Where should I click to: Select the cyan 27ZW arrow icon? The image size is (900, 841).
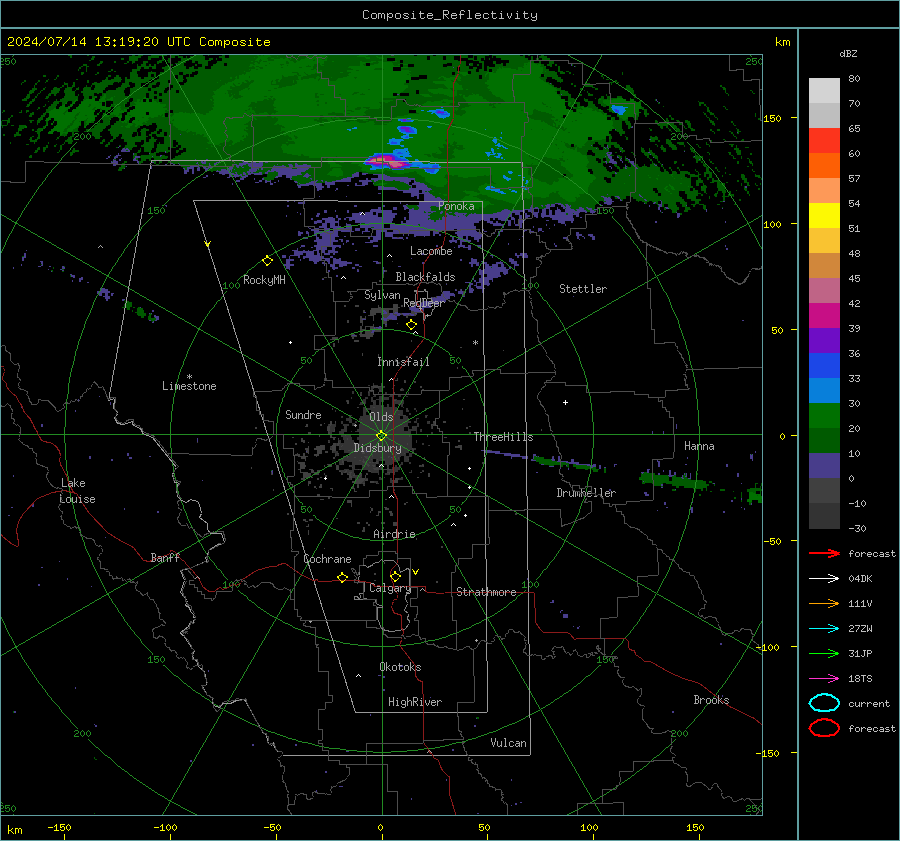pos(824,629)
